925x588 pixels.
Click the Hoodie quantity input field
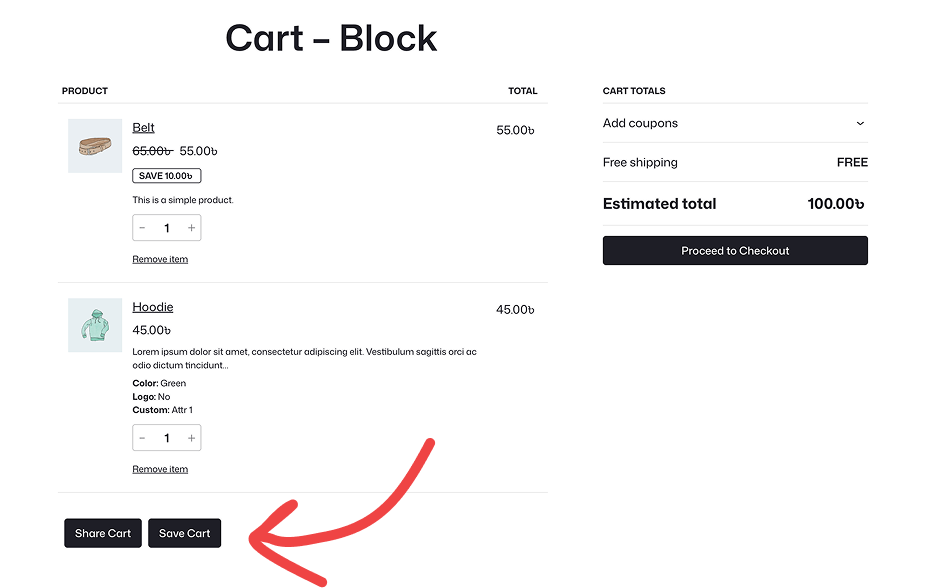(166, 437)
